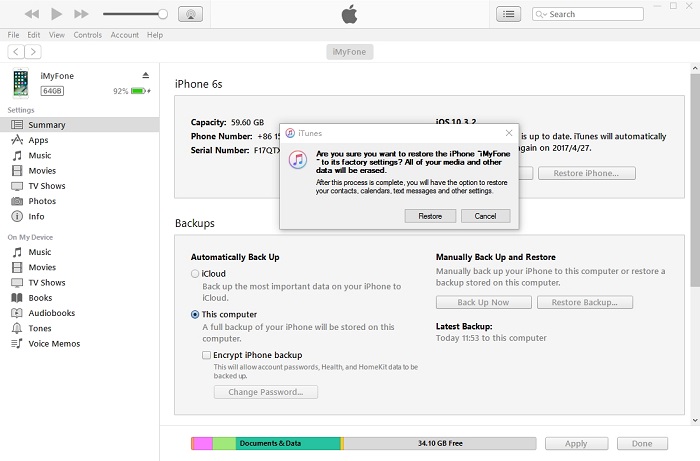This screenshot has width=700, height=461.
Task: Focus the Search input field
Action: coord(588,14)
